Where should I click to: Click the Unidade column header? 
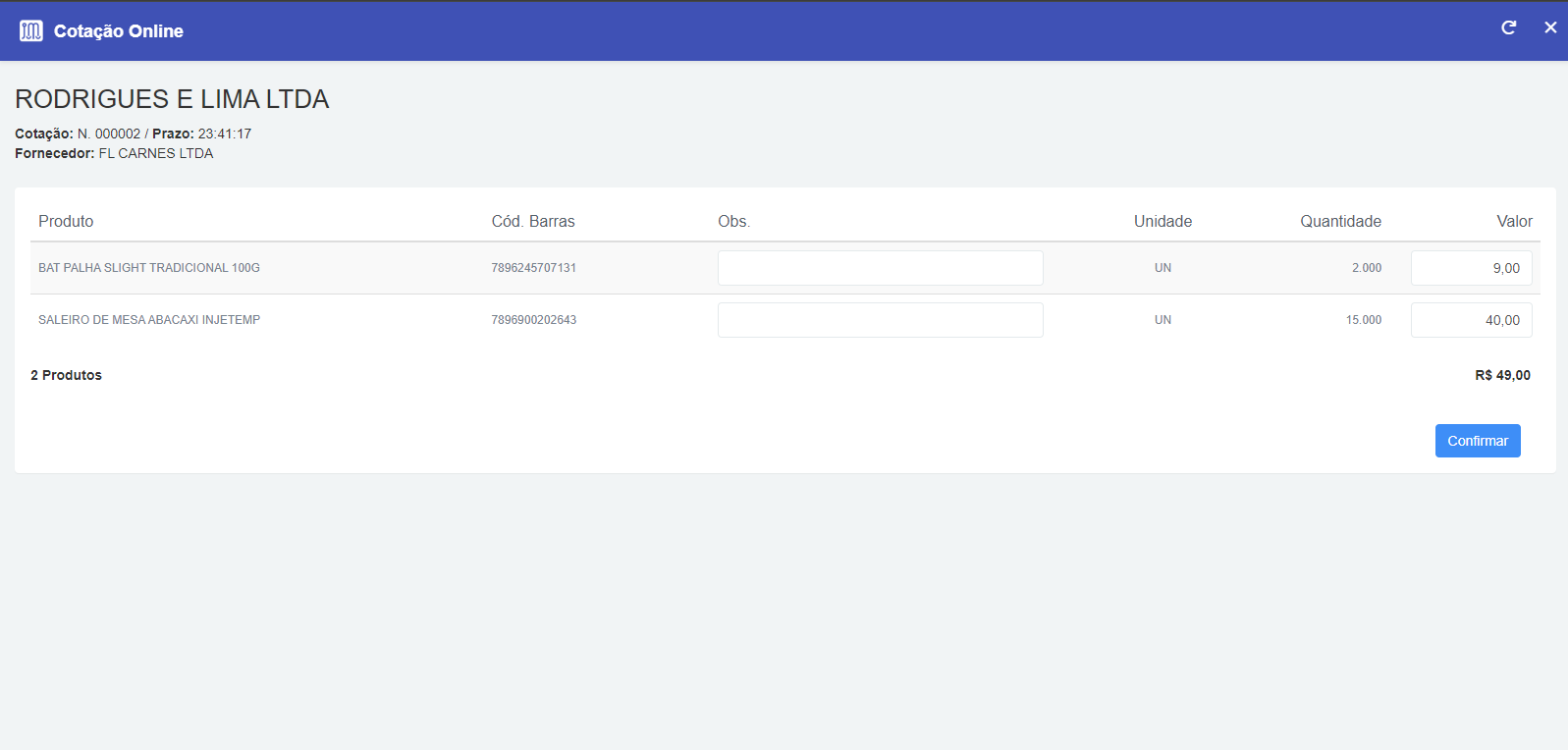click(x=1162, y=221)
